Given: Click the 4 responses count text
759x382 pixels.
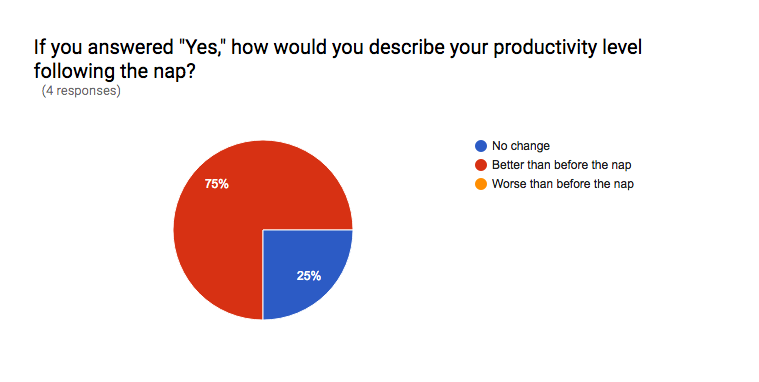Looking at the screenshot, I should 81,91.
